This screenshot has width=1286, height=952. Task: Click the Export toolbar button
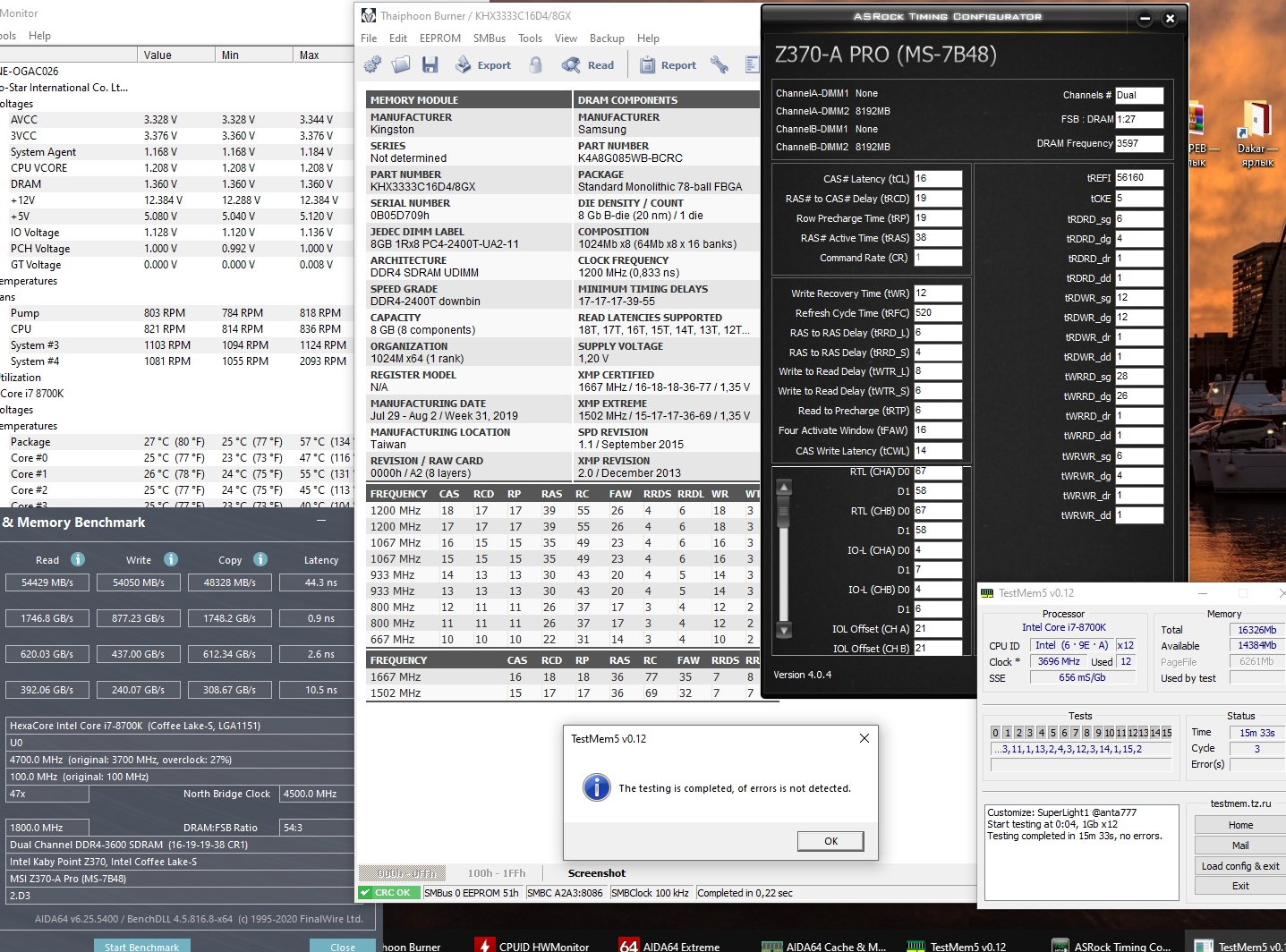click(x=483, y=64)
